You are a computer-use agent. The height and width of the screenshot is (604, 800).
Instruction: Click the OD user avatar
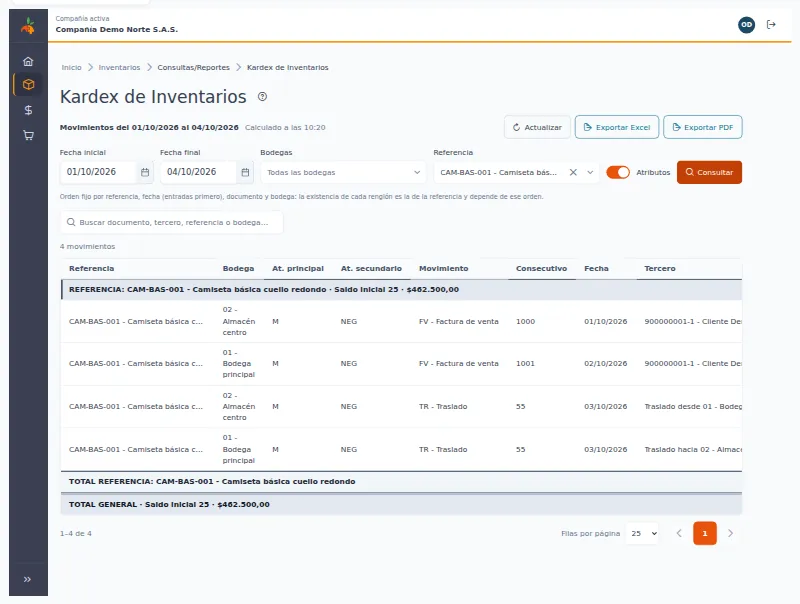[x=746, y=24]
